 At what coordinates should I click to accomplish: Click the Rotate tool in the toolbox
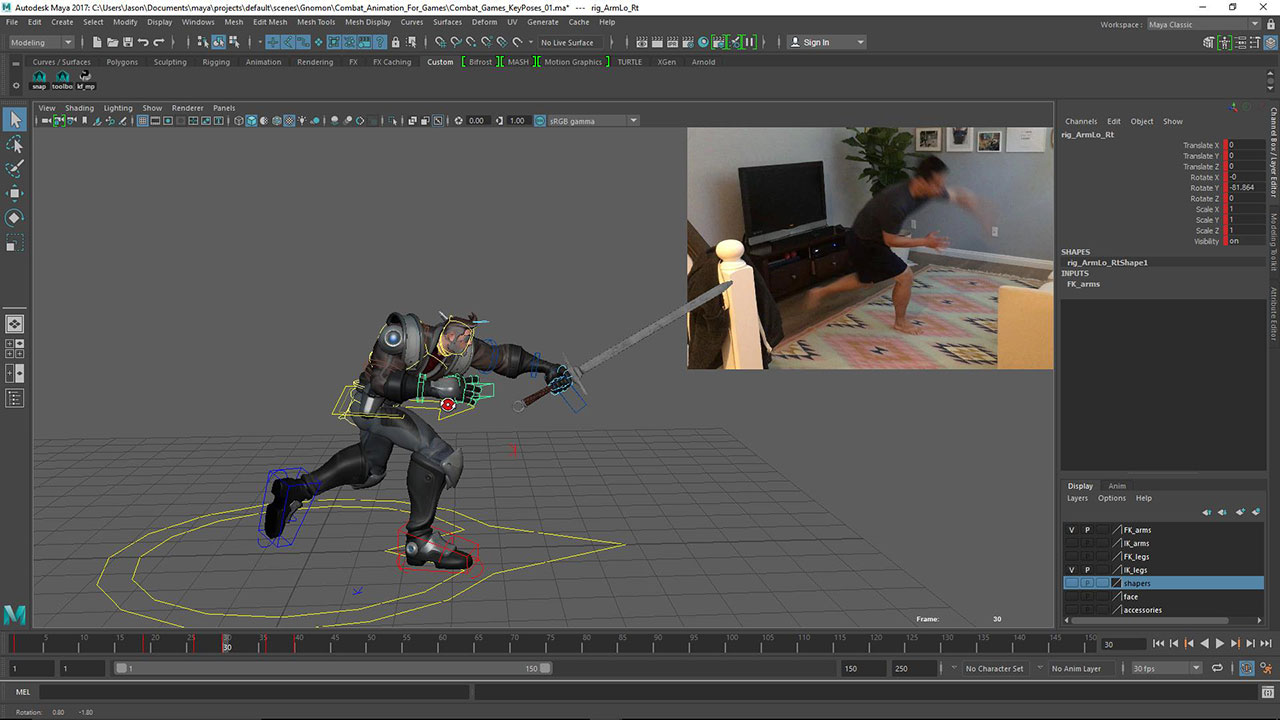15,218
